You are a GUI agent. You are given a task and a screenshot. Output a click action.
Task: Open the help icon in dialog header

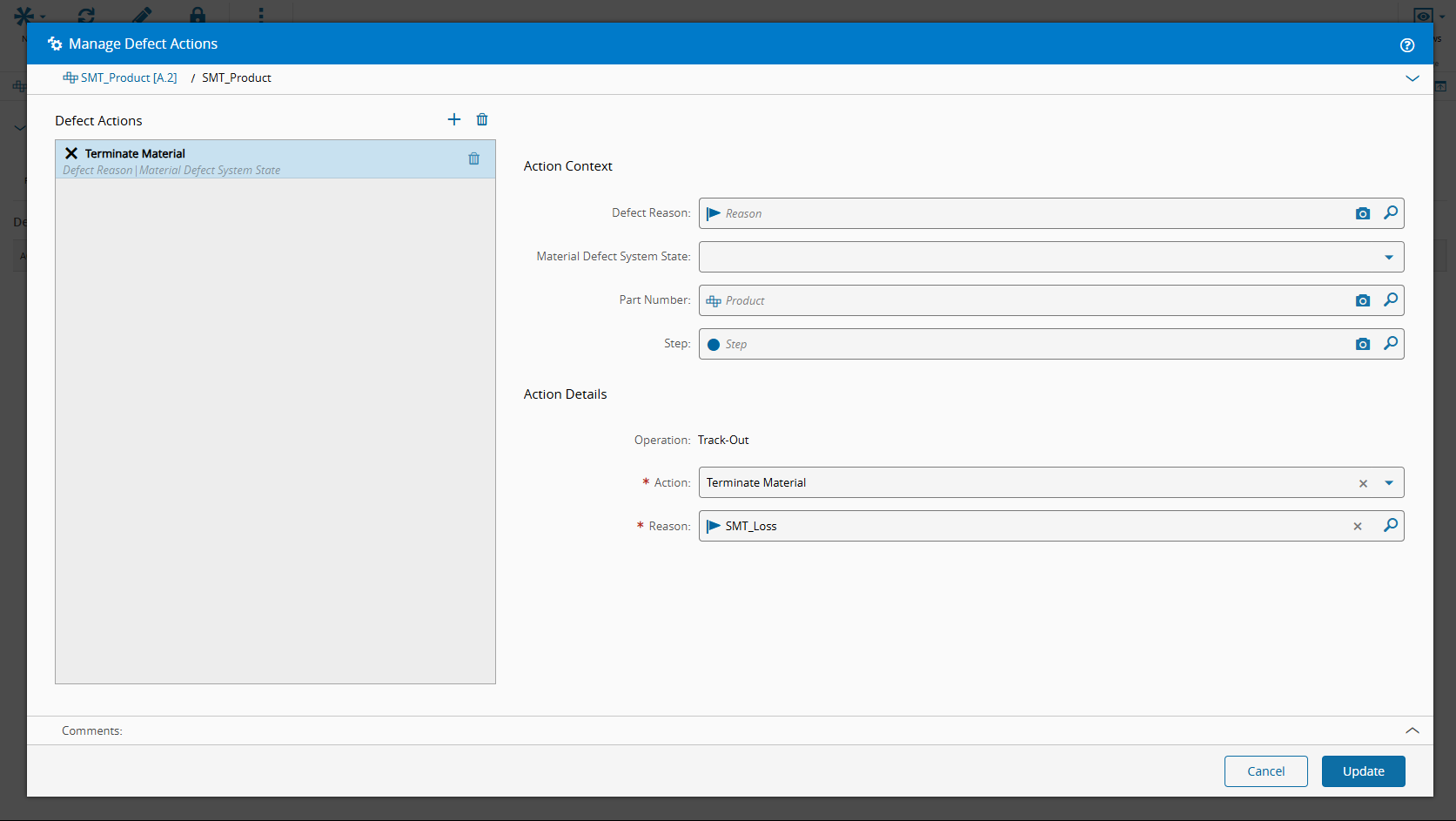point(1406,45)
